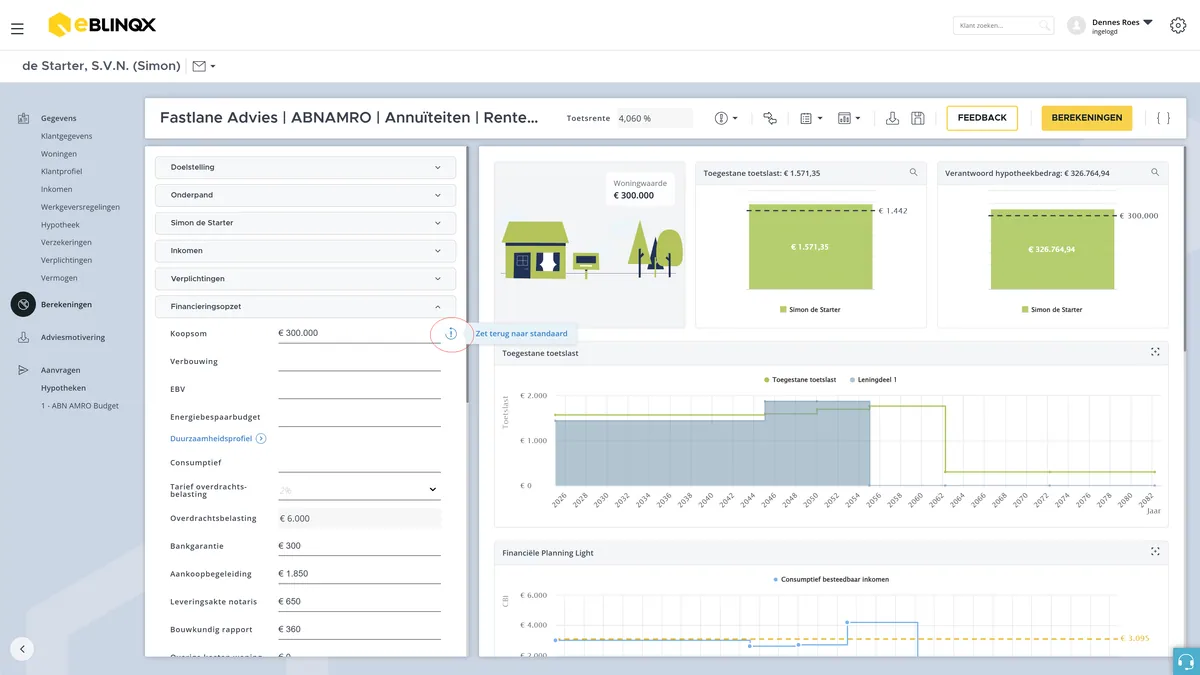
Task: Select Hypotheek in the sidebar
Action: [x=60, y=225]
